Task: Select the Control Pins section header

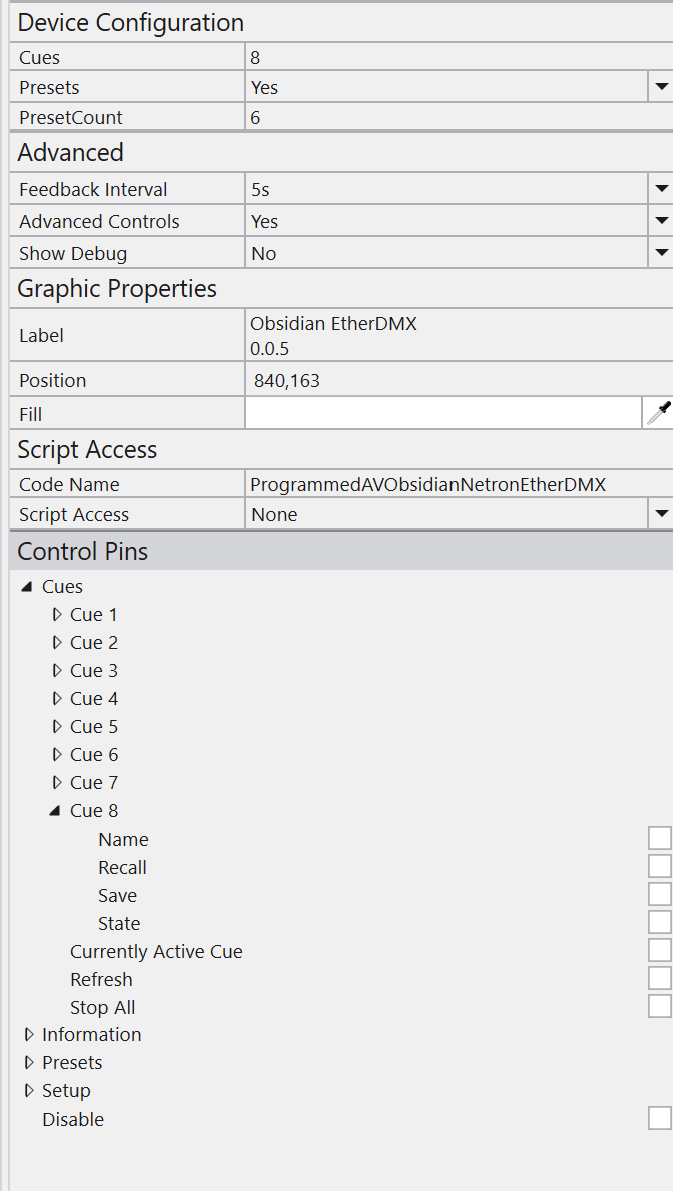Action: 341,551
